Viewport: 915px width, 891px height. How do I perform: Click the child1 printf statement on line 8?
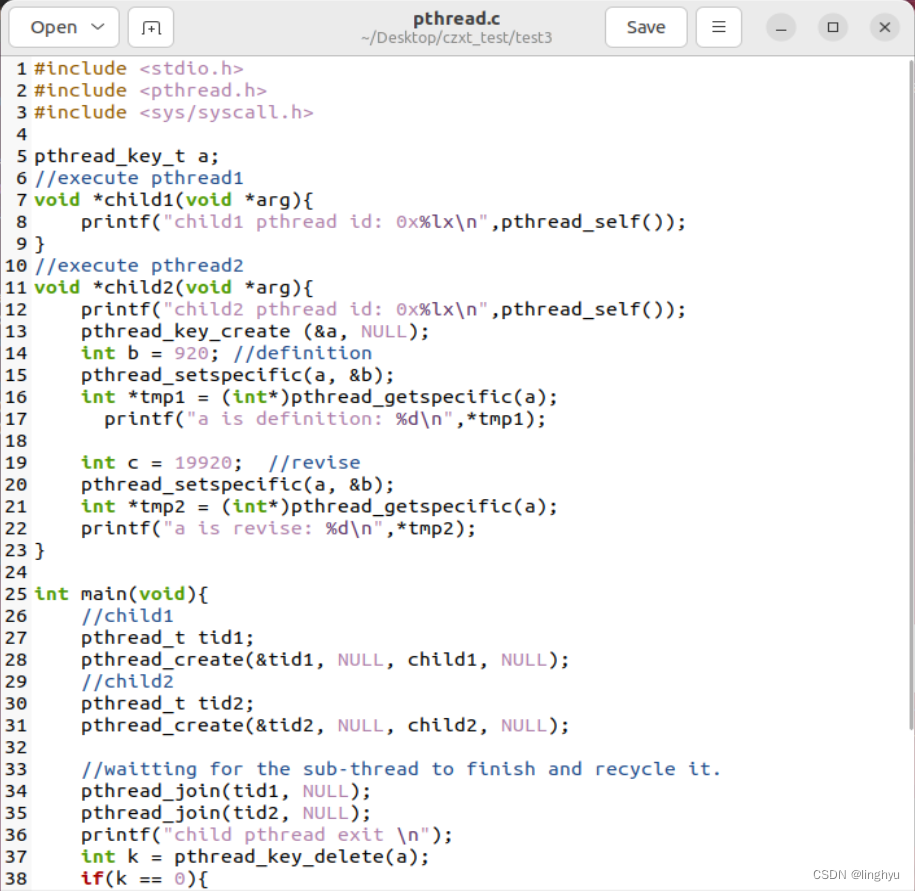[383, 222]
